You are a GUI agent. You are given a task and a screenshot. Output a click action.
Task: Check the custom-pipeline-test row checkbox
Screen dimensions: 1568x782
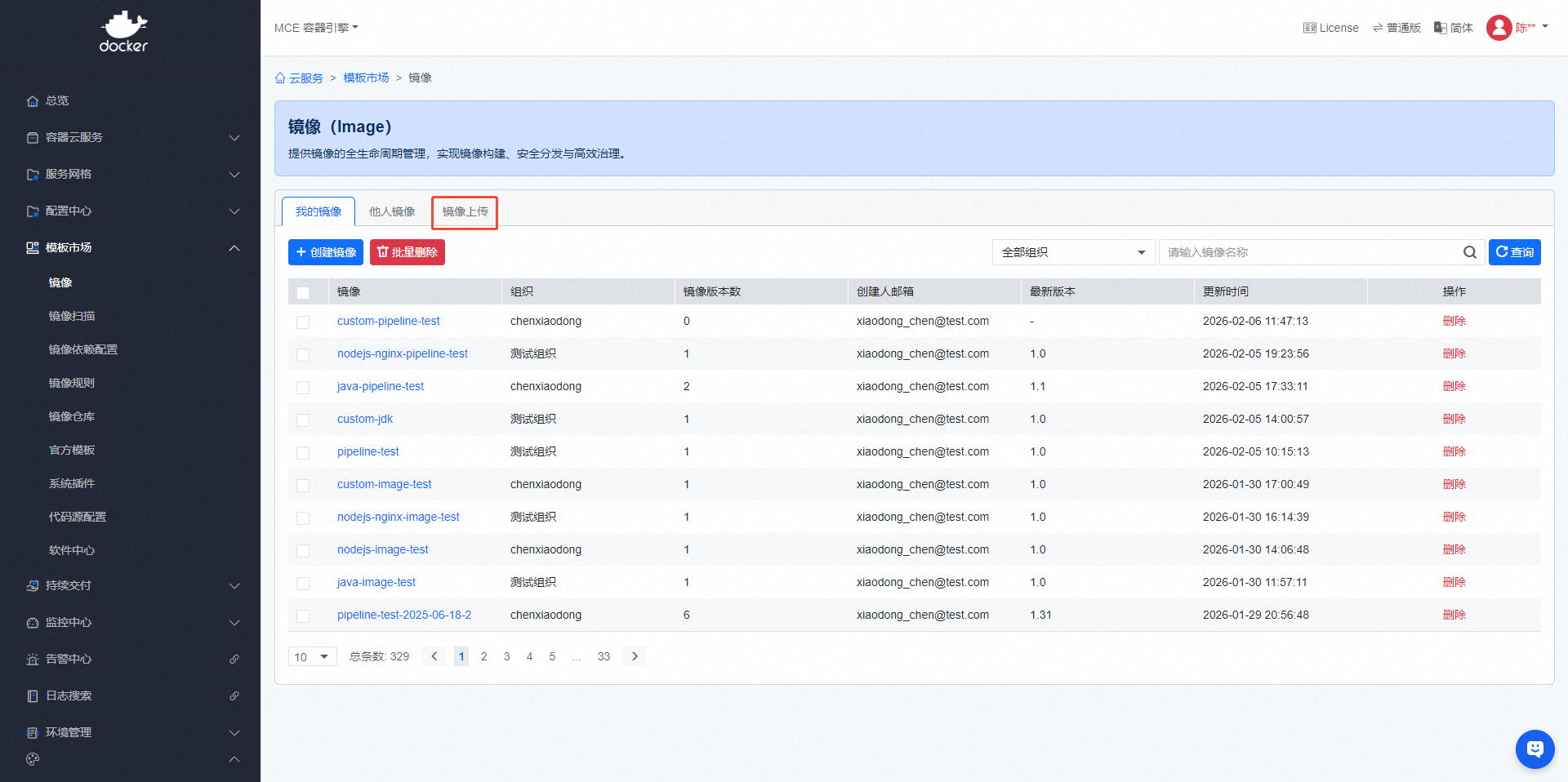pyautogui.click(x=303, y=322)
